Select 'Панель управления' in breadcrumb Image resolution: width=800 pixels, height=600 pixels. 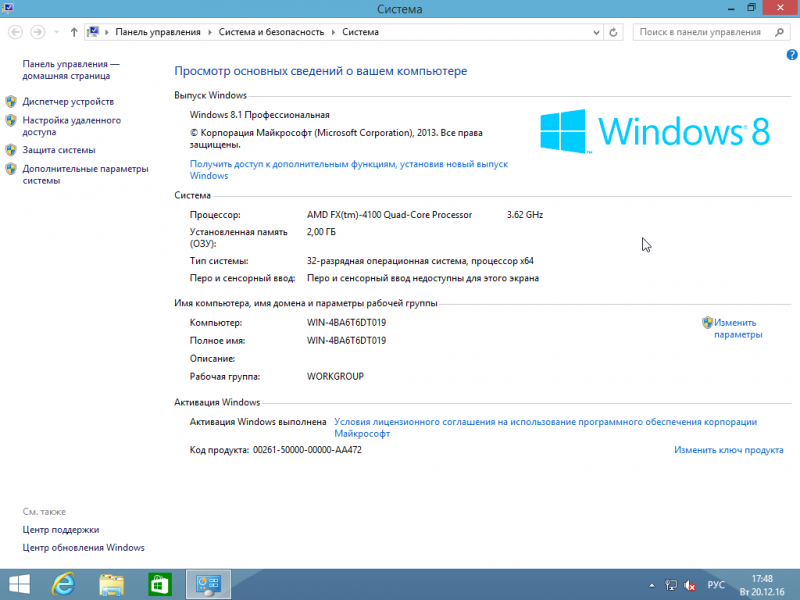(x=158, y=32)
